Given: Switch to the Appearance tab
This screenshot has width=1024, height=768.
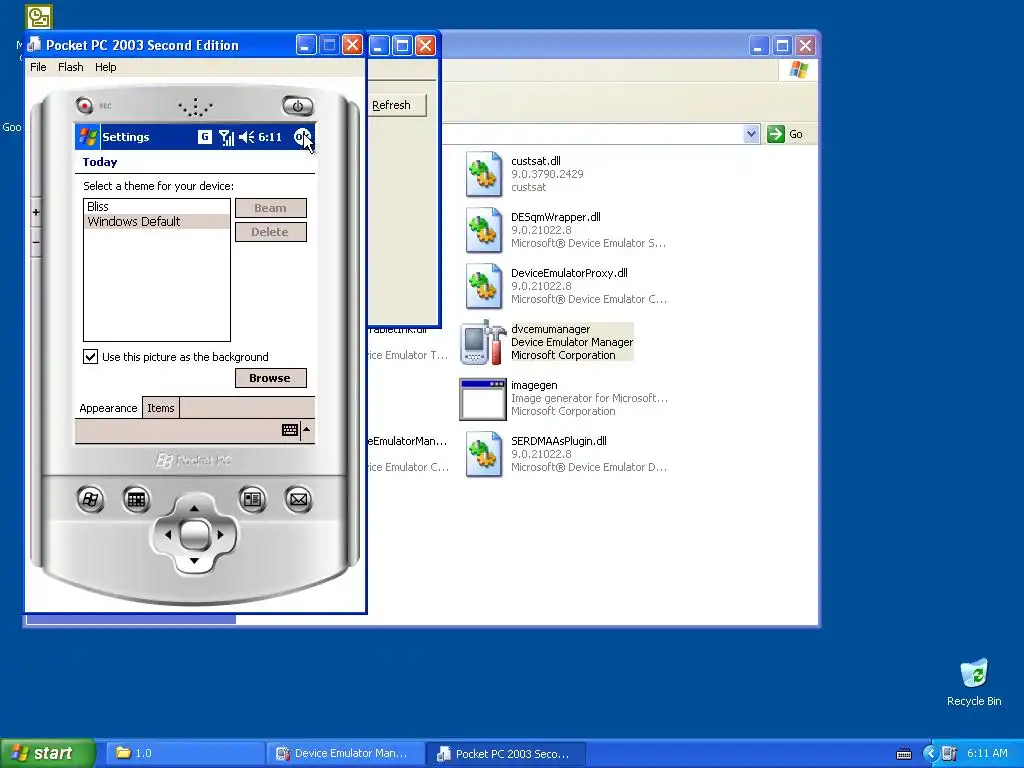Looking at the screenshot, I should pyautogui.click(x=108, y=408).
